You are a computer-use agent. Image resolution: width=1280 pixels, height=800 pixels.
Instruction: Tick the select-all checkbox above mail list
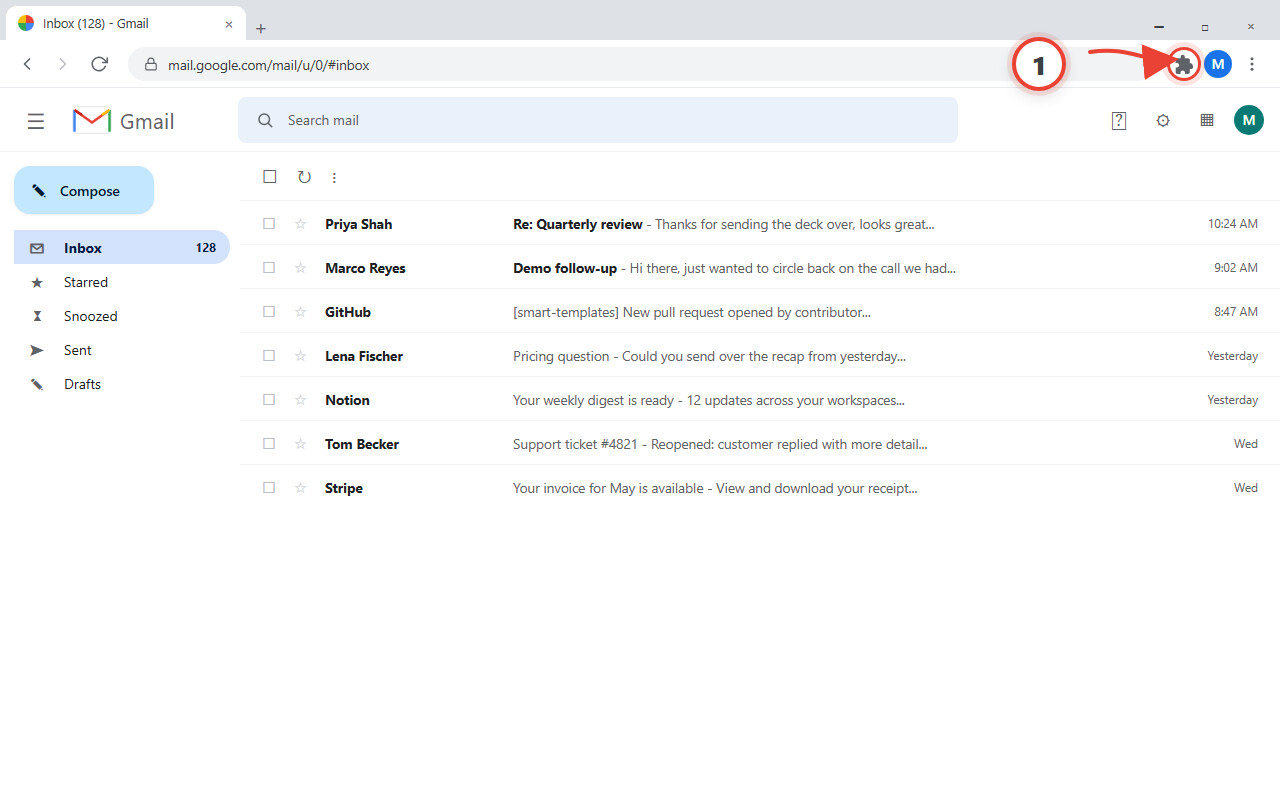click(x=270, y=177)
